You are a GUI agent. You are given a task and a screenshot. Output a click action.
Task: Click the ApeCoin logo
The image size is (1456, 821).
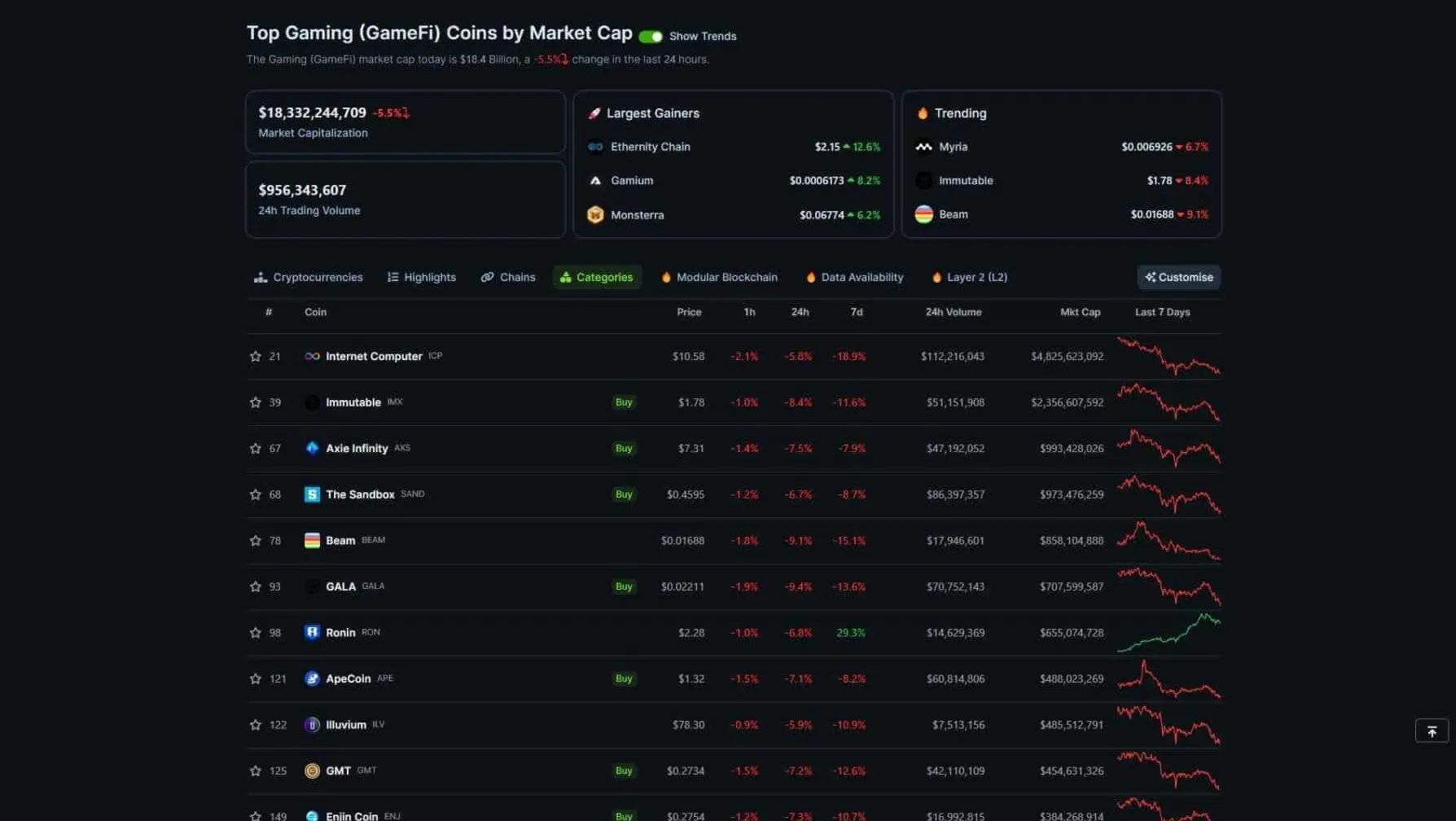[313, 678]
